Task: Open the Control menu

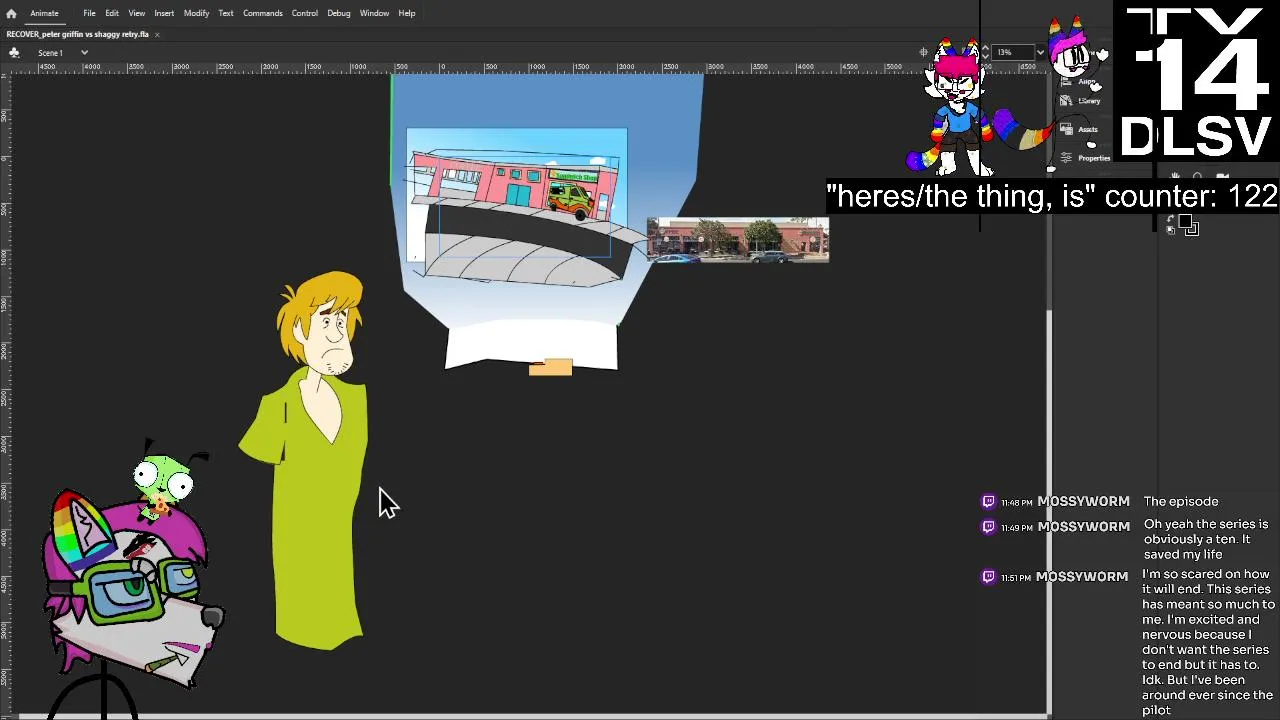Action: pyautogui.click(x=305, y=13)
